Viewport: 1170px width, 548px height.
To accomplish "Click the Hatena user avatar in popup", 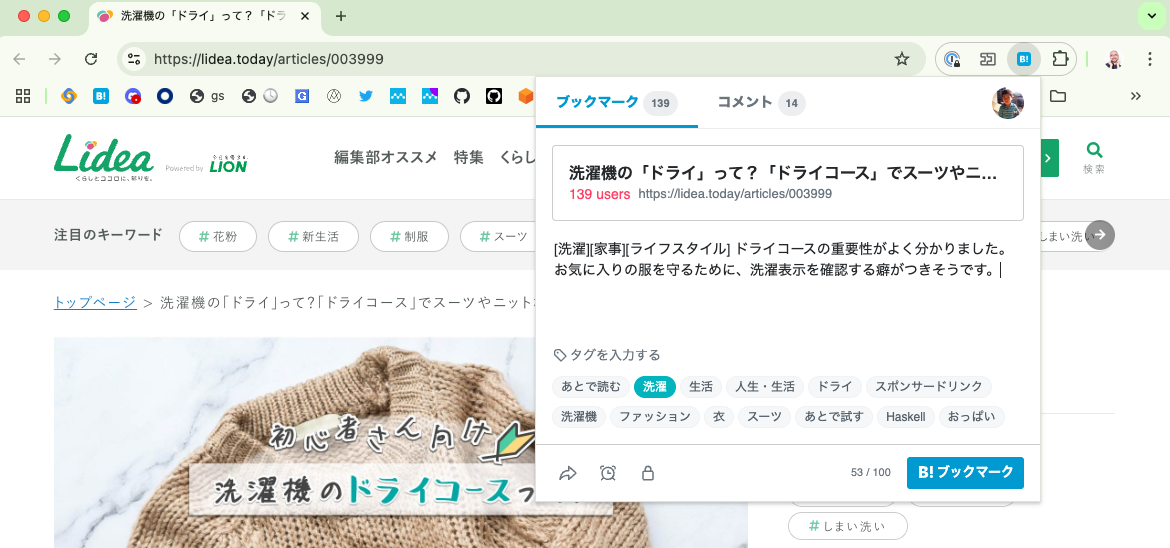I will pyautogui.click(x=1007, y=102).
